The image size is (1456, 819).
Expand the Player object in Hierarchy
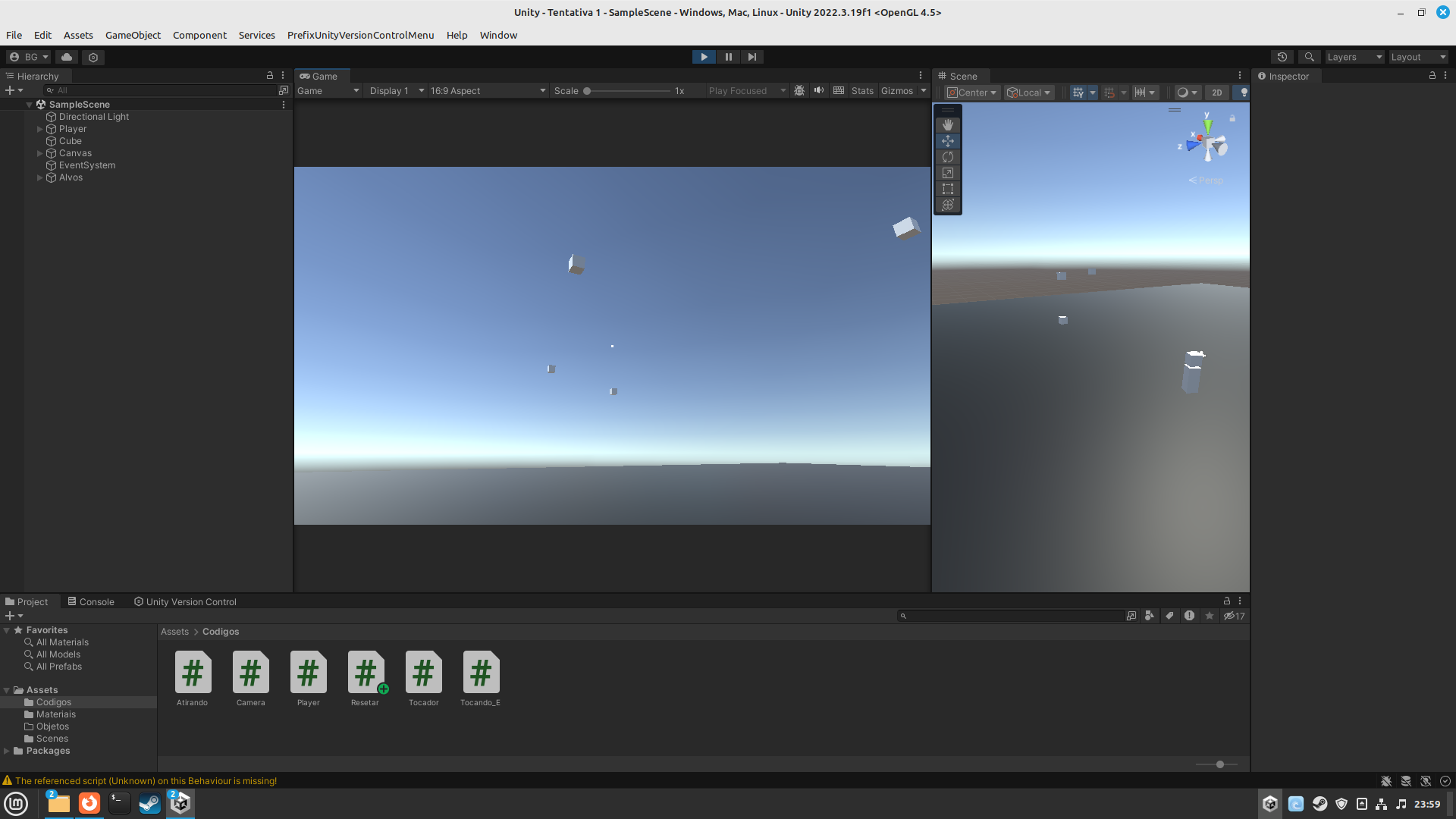click(x=39, y=129)
